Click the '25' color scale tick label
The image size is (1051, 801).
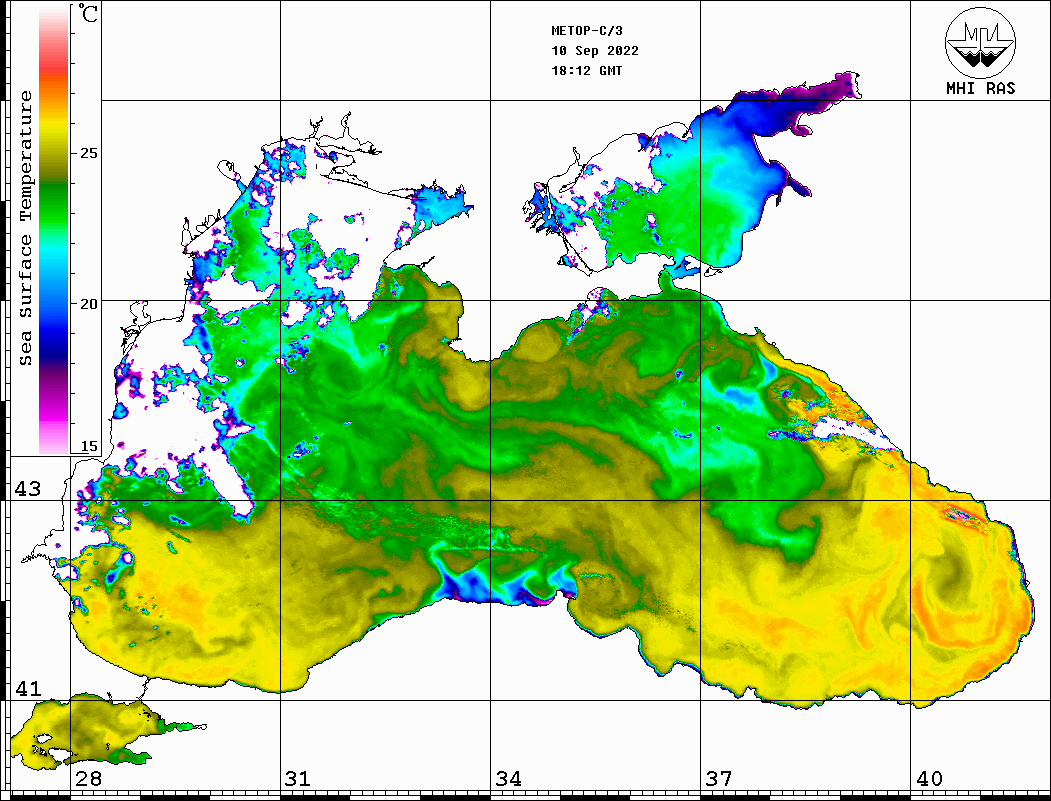(88, 153)
